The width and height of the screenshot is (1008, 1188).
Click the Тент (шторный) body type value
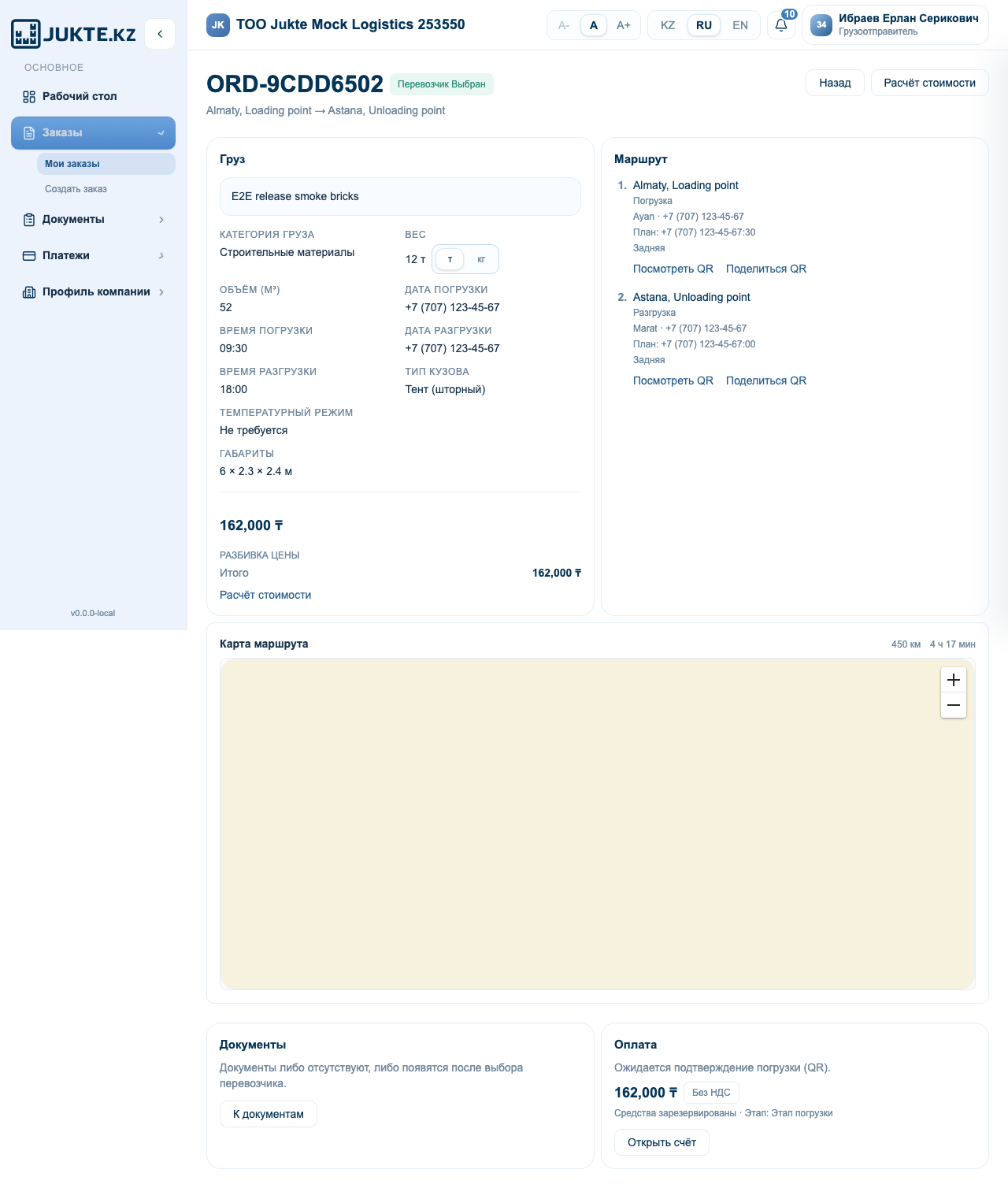(445, 389)
